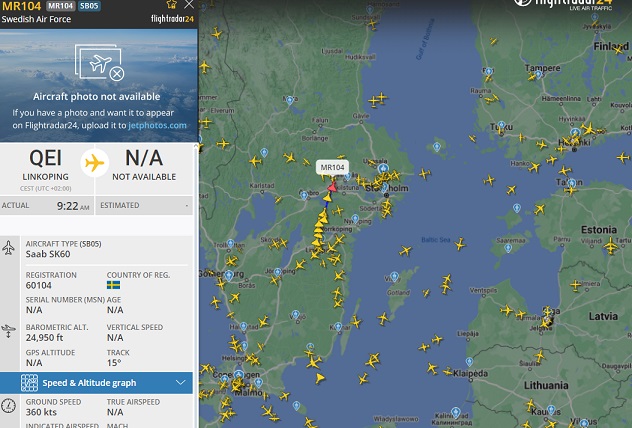Image resolution: width=632 pixels, height=428 pixels.
Task: Click the altitude section aircraft icon
Action: (x=8, y=331)
